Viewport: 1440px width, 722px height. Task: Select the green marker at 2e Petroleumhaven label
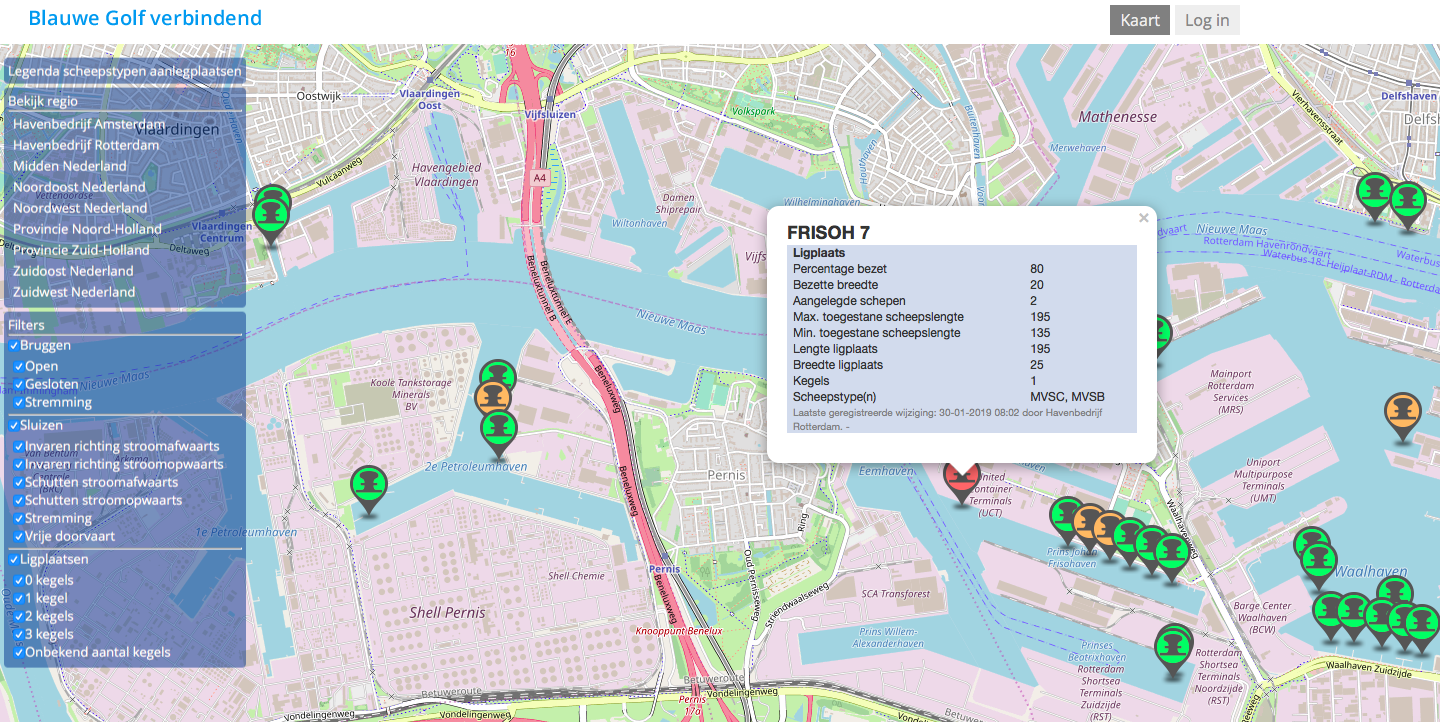498,434
